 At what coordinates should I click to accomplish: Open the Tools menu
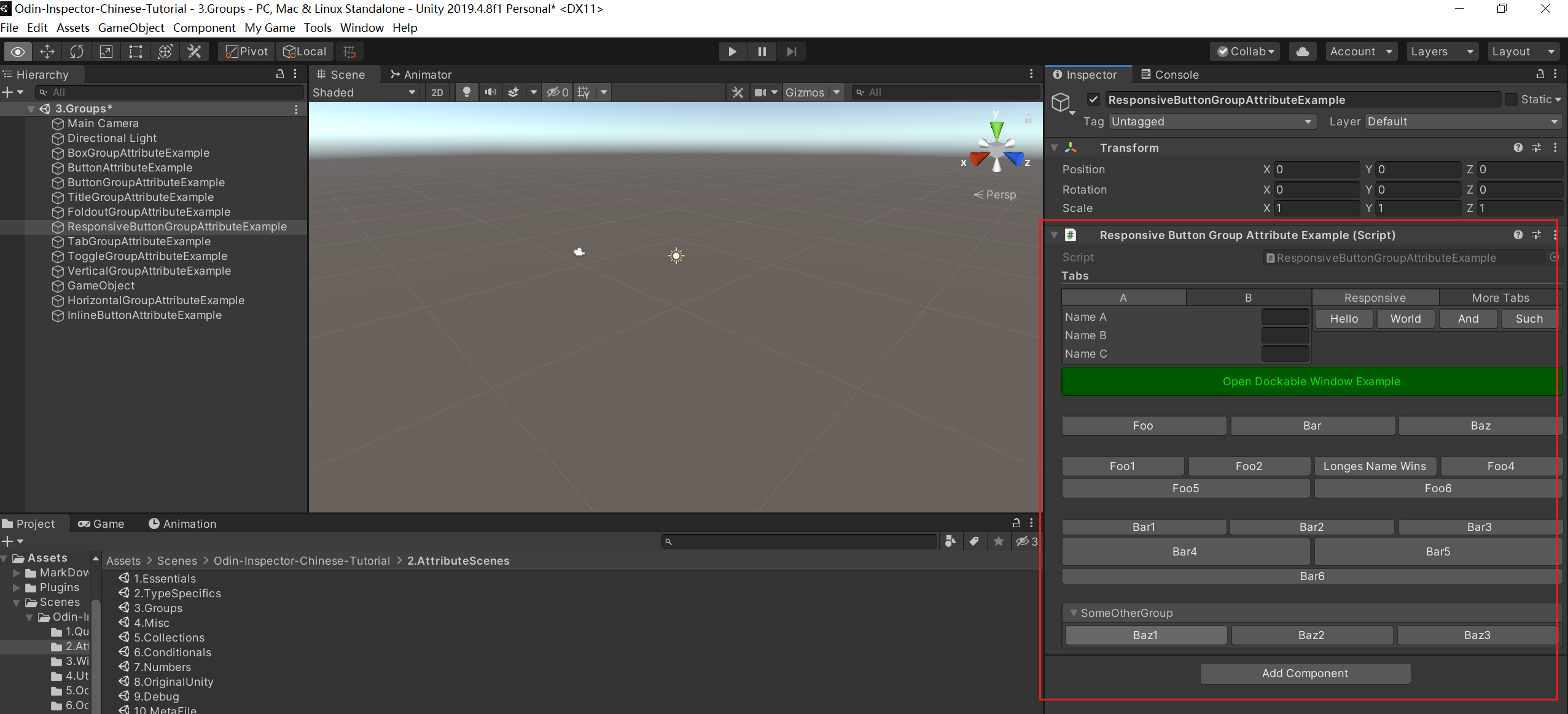pyautogui.click(x=318, y=28)
